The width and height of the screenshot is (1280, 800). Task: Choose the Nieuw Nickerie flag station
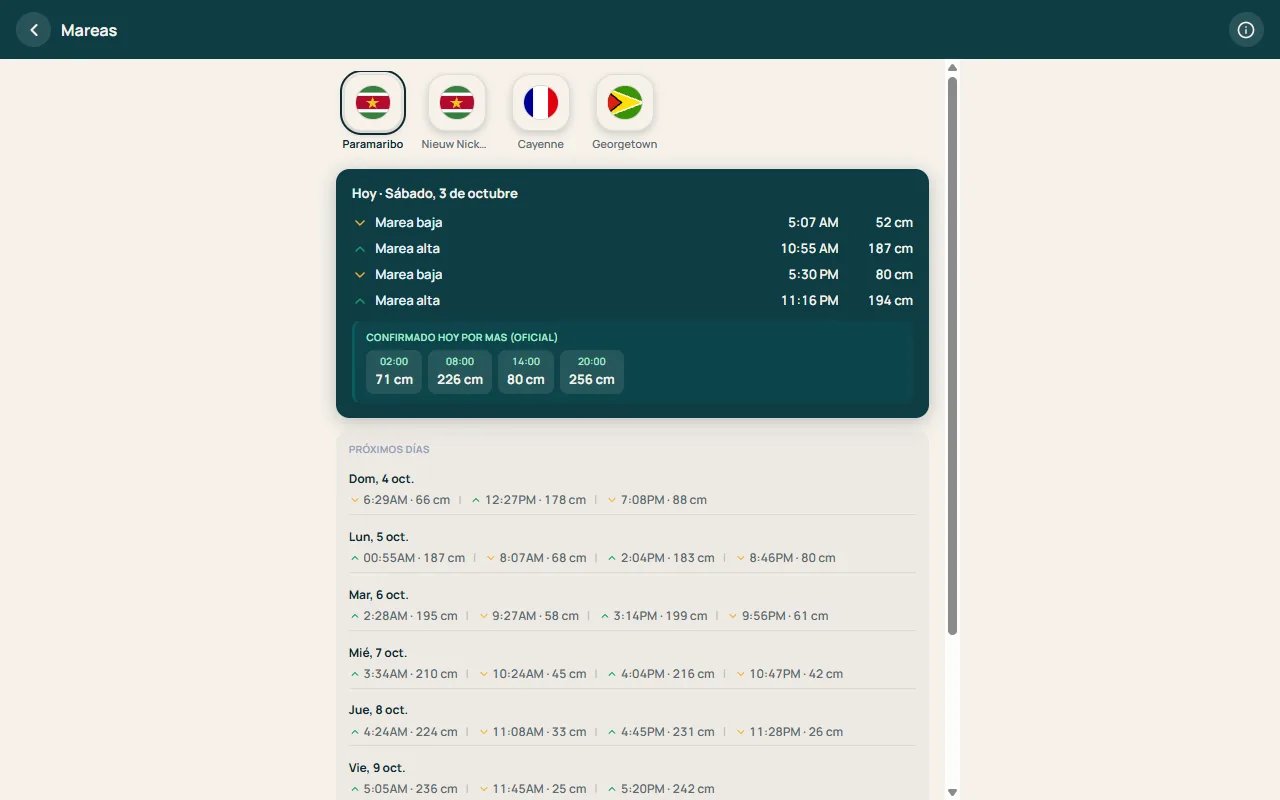(x=457, y=103)
